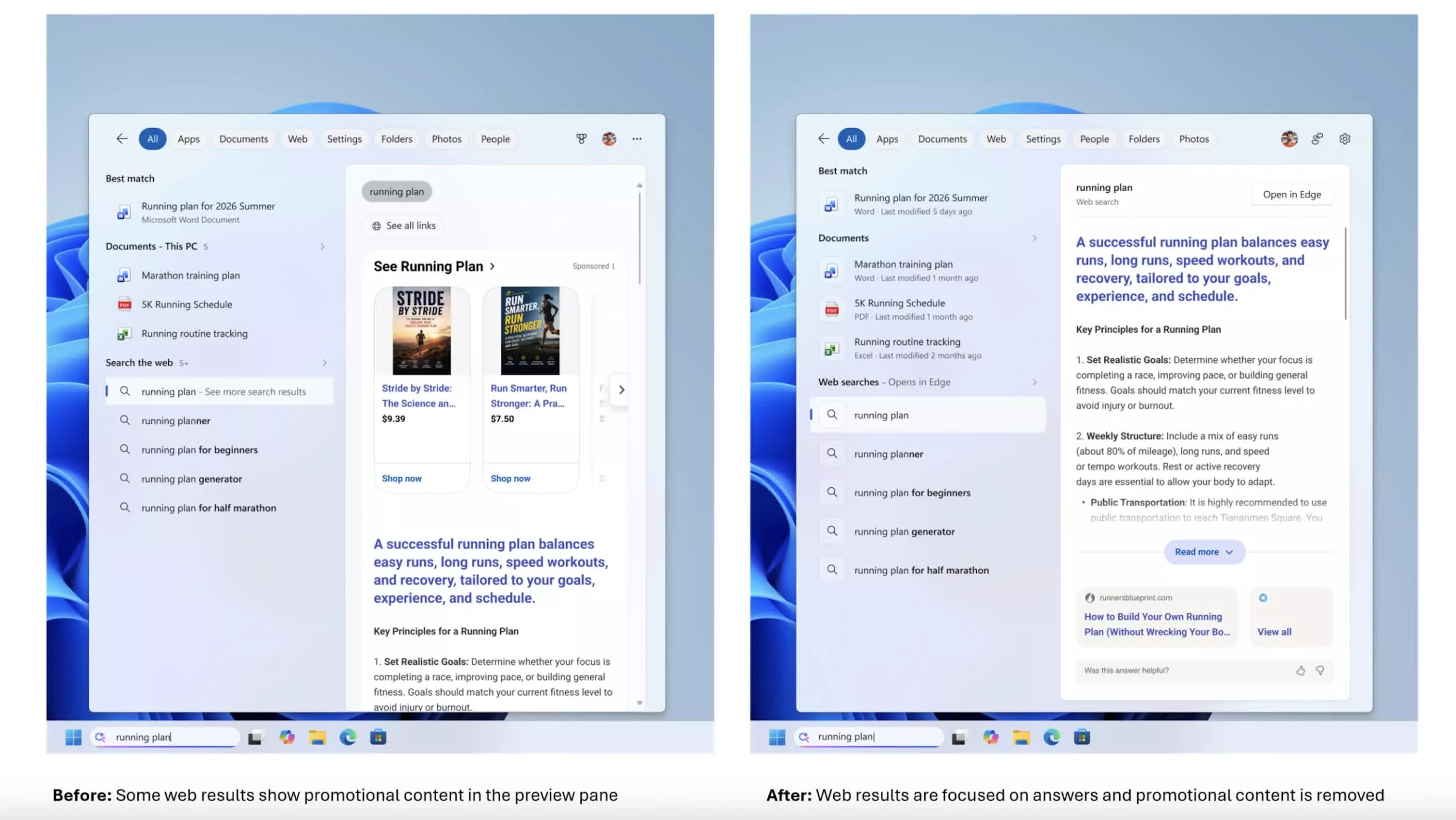Click the Word icon of the After Best match
This screenshot has height=820, width=1456.
pyautogui.click(x=831, y=204)
